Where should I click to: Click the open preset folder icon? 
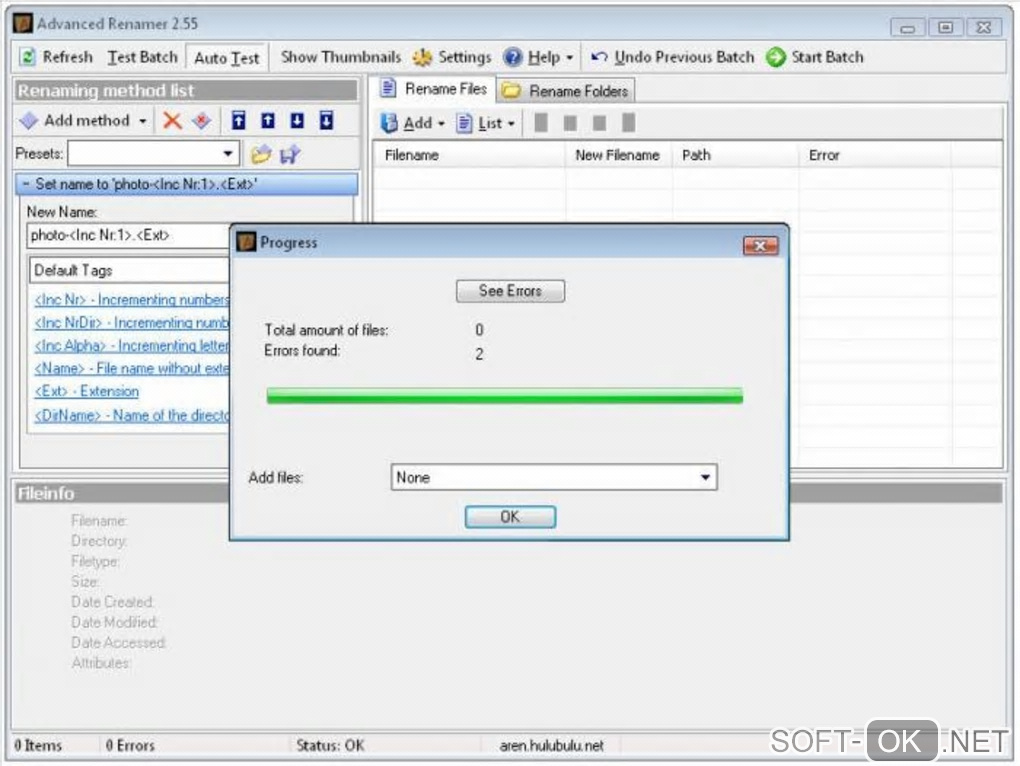click(x=261, y=154)
